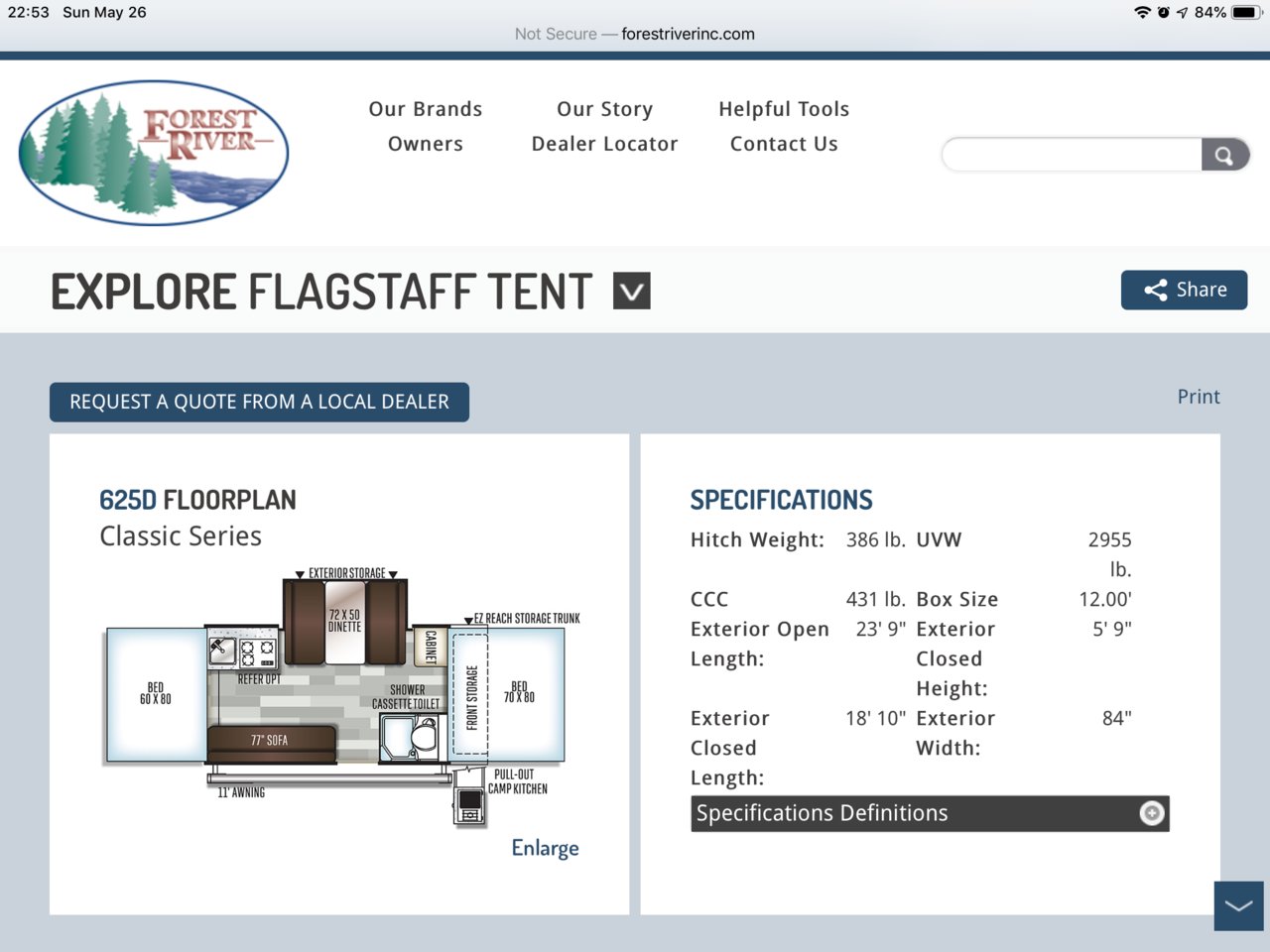This screenshot has height=952, width=1270.
Task: Expand the Explore Flagstaff Tent dropdown arrow
Action: tap(632, 291)
